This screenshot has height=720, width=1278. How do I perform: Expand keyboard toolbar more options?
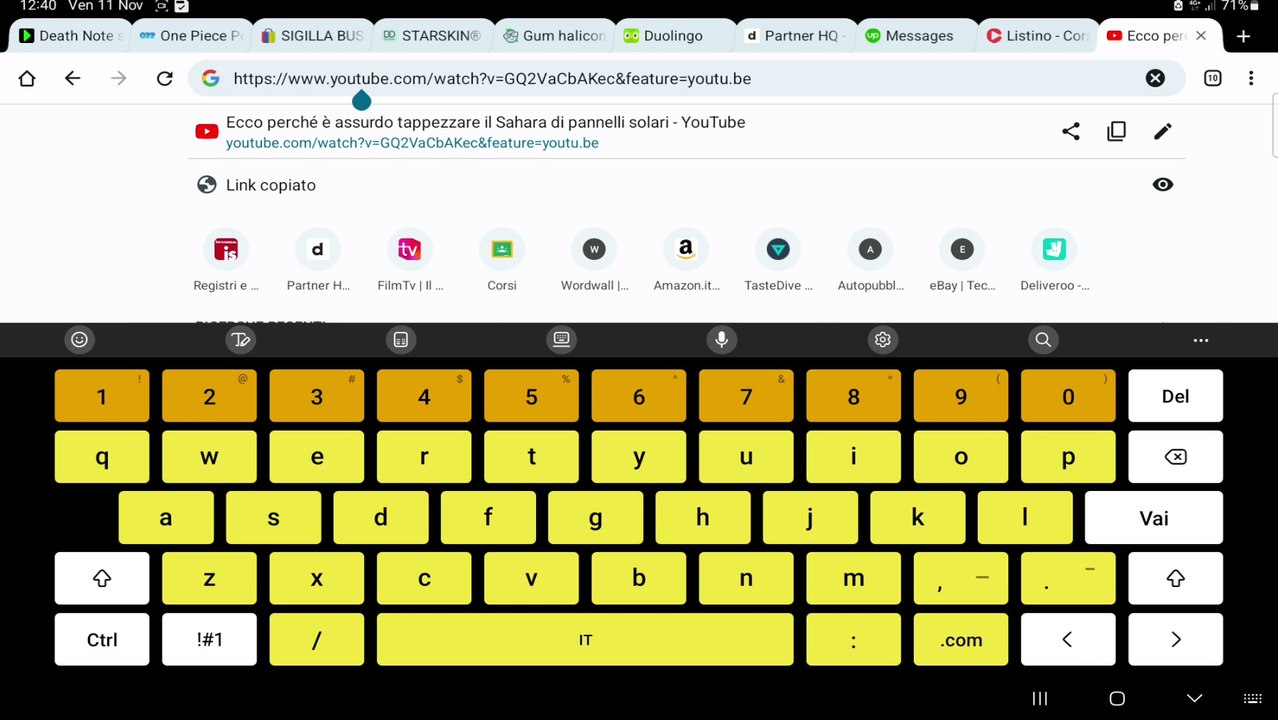point(1201,340)
